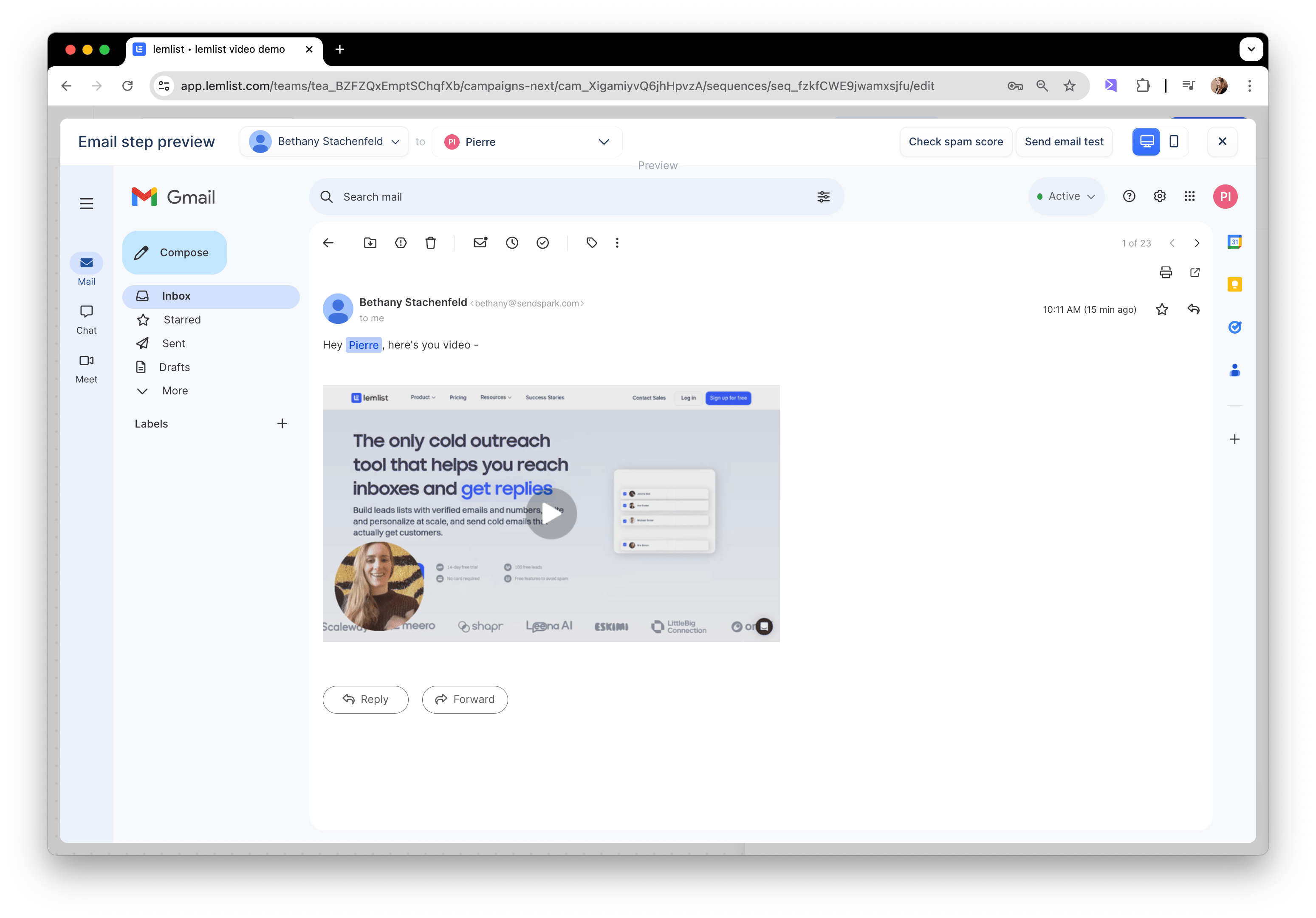Viewport: 1316px width, 918px height.
Task: Archive the email with archive icon
Action: tap(370, 243)
